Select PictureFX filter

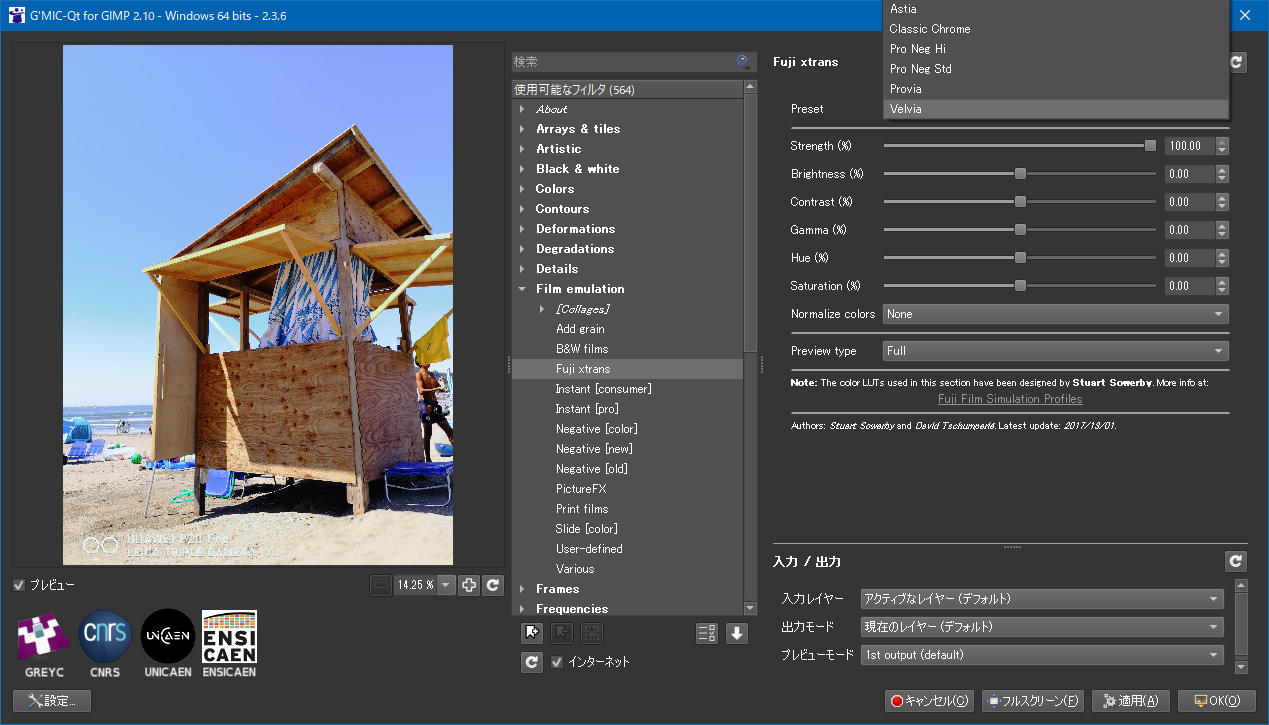point(581,489)
